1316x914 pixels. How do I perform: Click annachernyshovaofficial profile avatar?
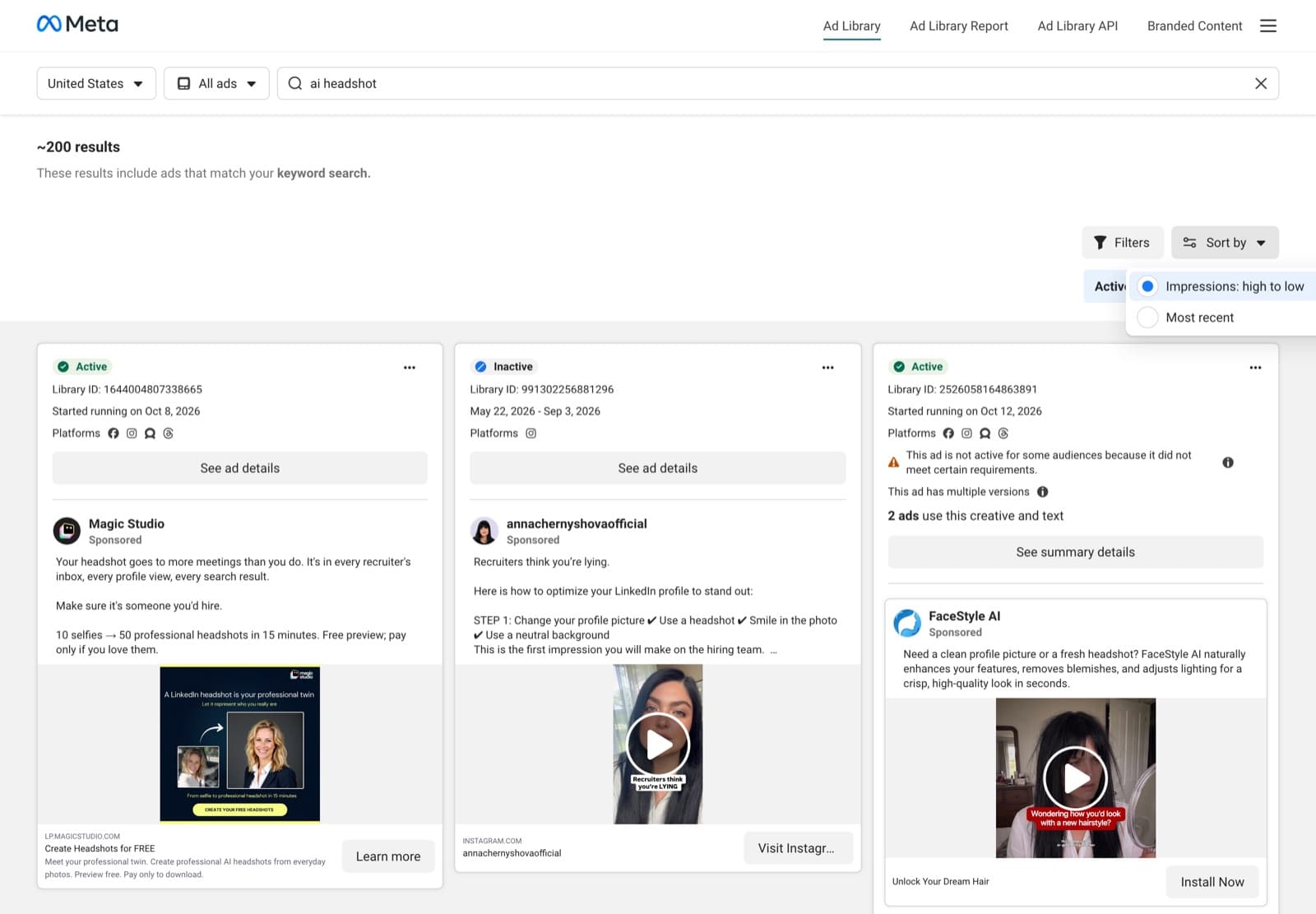point(484,531)
